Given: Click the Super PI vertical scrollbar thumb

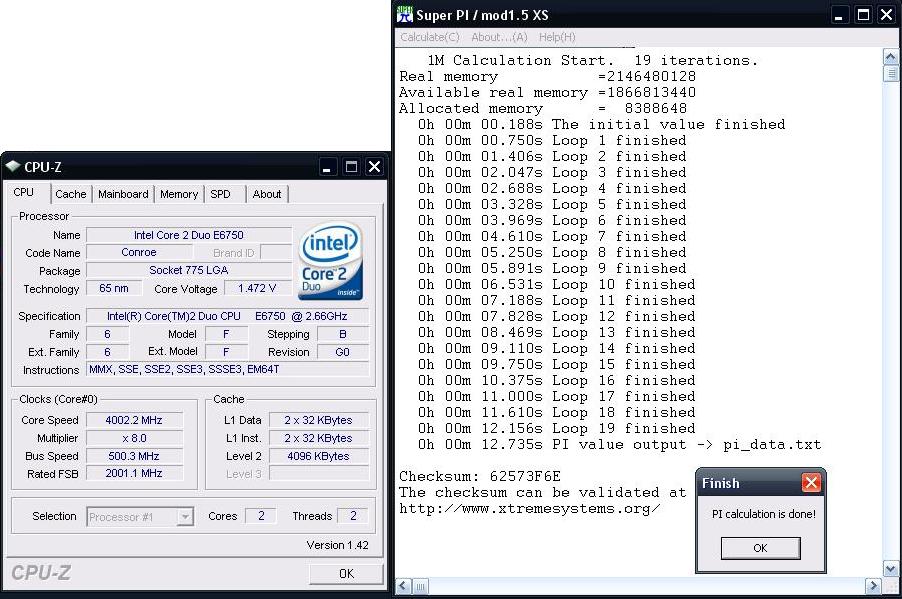Looking at the screenshot, I should click(x=890, y=74).
